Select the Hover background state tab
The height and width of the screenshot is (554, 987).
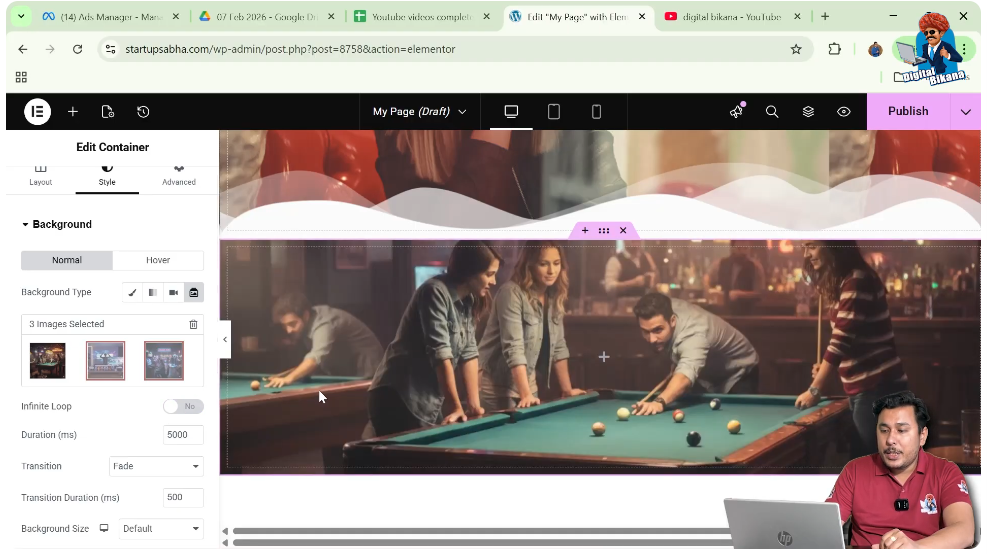coord(158,260)
